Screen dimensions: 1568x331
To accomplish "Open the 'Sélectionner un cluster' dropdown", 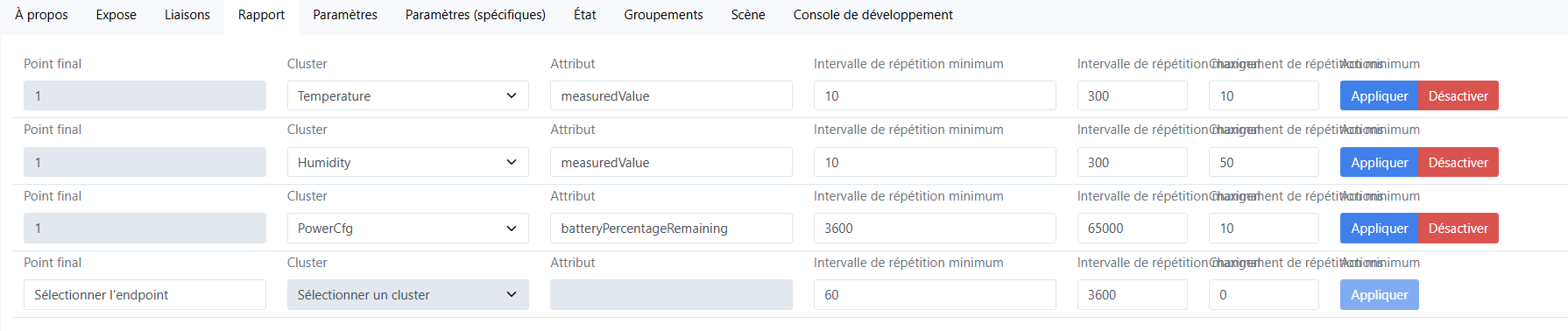I will coord(407,294).
